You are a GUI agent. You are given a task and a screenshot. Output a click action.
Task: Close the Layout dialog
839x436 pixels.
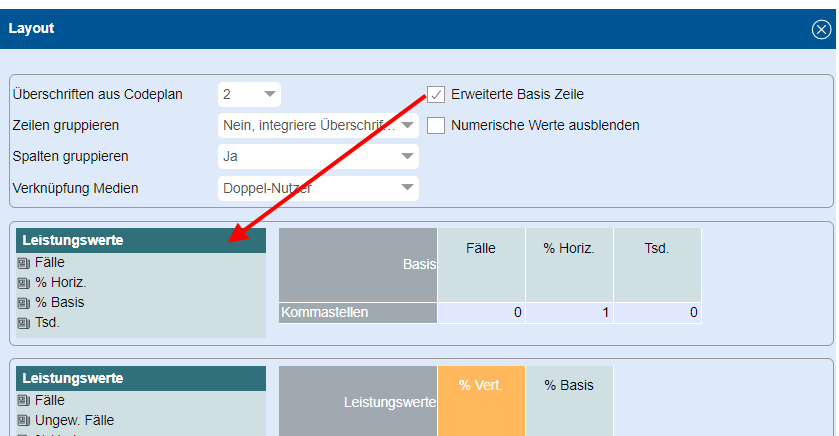820,29
